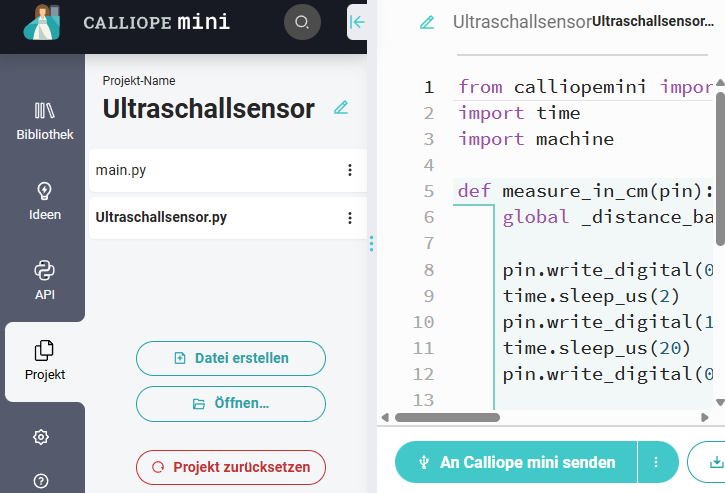Open the API tab
Viewport: 725px width, 493px height.
[x=44, y=280]
